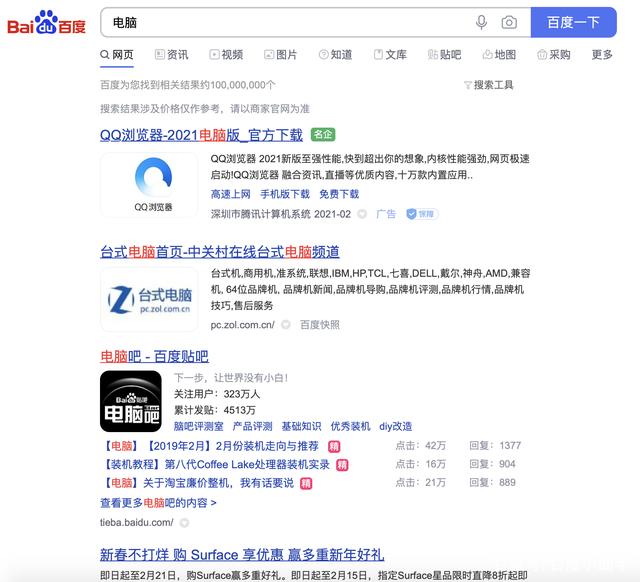Click 精 badge on Coffee Lake post
Viewport: 640px width, 582px height.
click(342, 465)
